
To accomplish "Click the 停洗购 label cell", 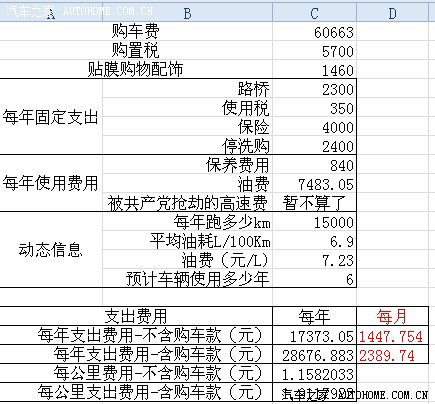I will pyautogui.click(x=187, y=145).
